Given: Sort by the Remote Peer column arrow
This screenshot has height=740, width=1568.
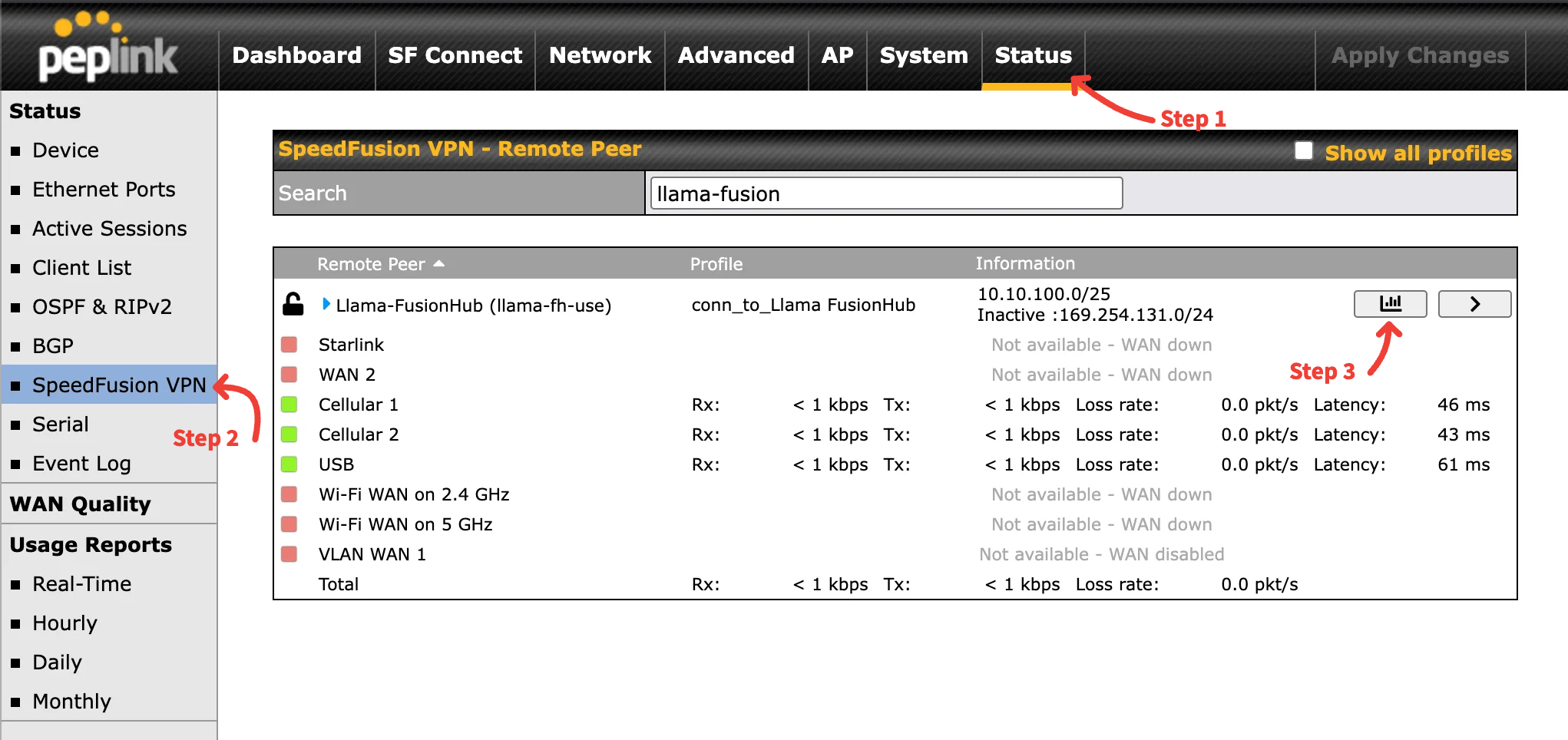Looking at the screenshot, I should (439, 263).
